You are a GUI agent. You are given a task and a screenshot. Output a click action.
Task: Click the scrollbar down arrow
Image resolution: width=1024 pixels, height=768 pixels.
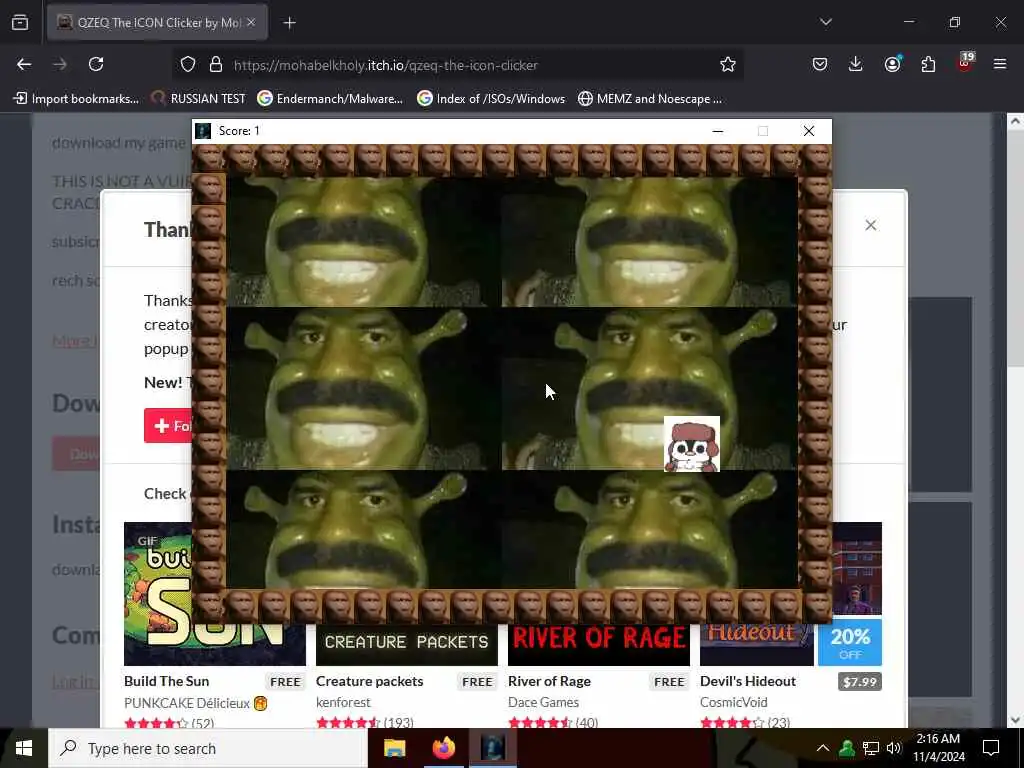click(1016, 720)
